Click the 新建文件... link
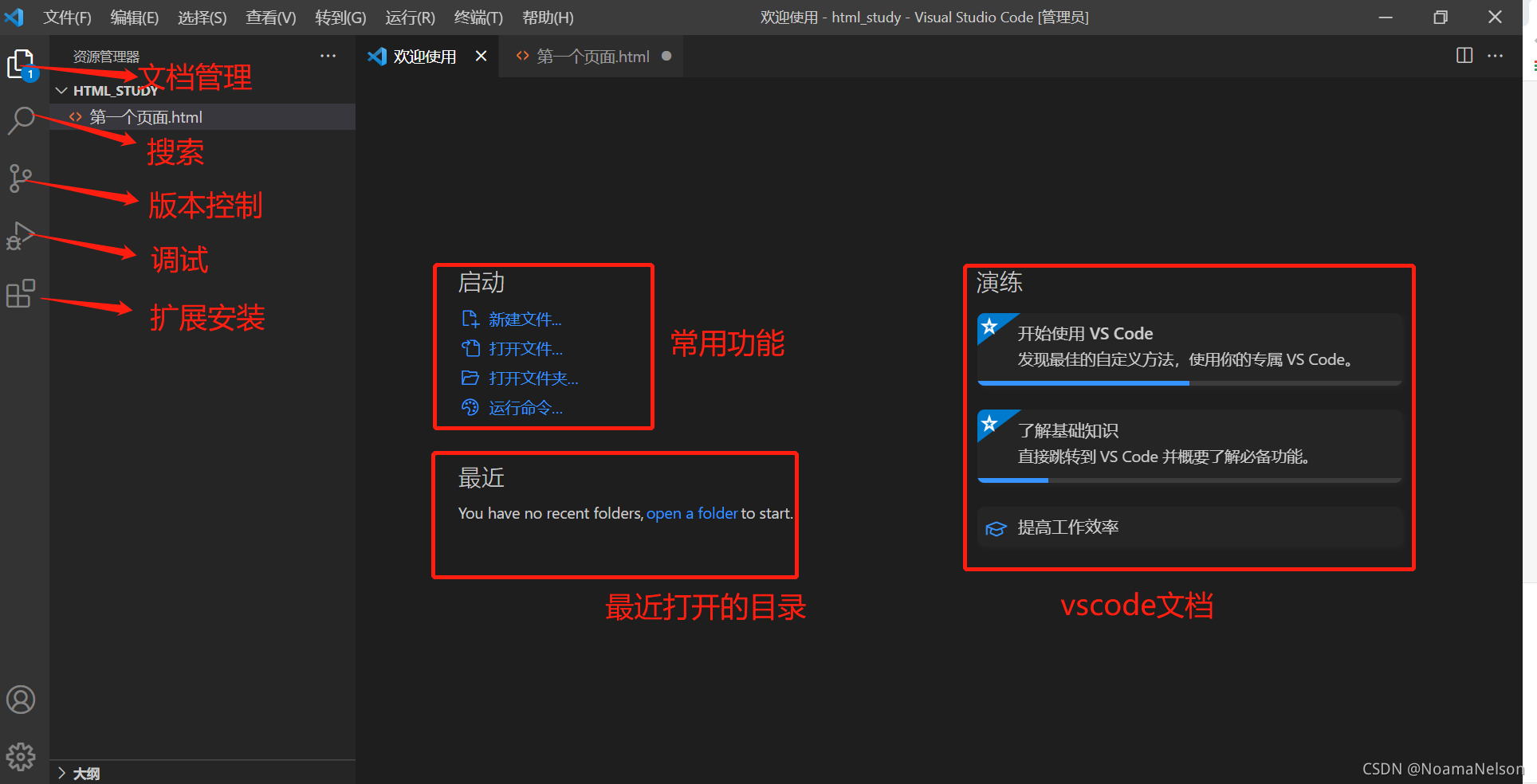1537x784 pixels. [525, 319]
